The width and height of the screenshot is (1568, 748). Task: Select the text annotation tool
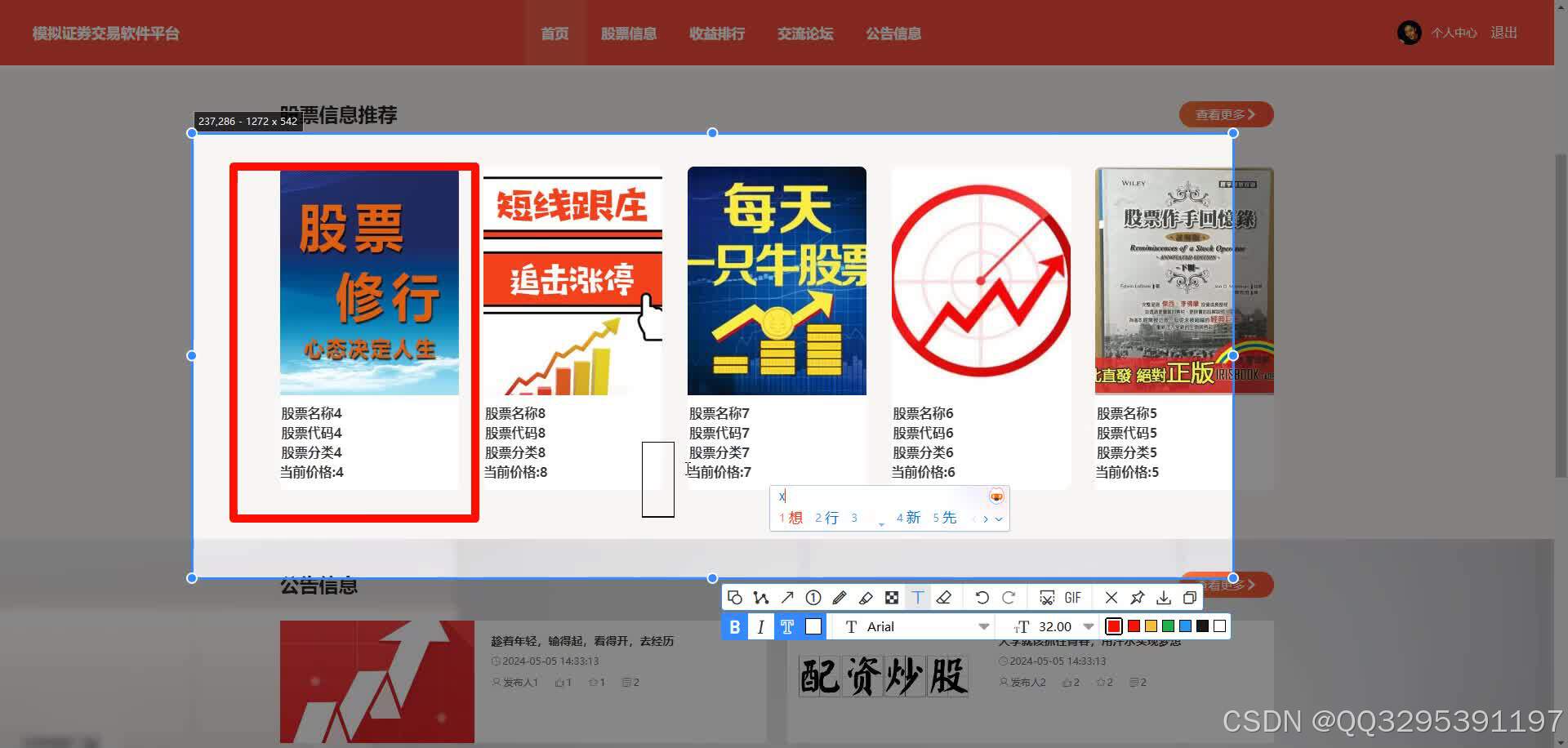click(x=918, y=598)
